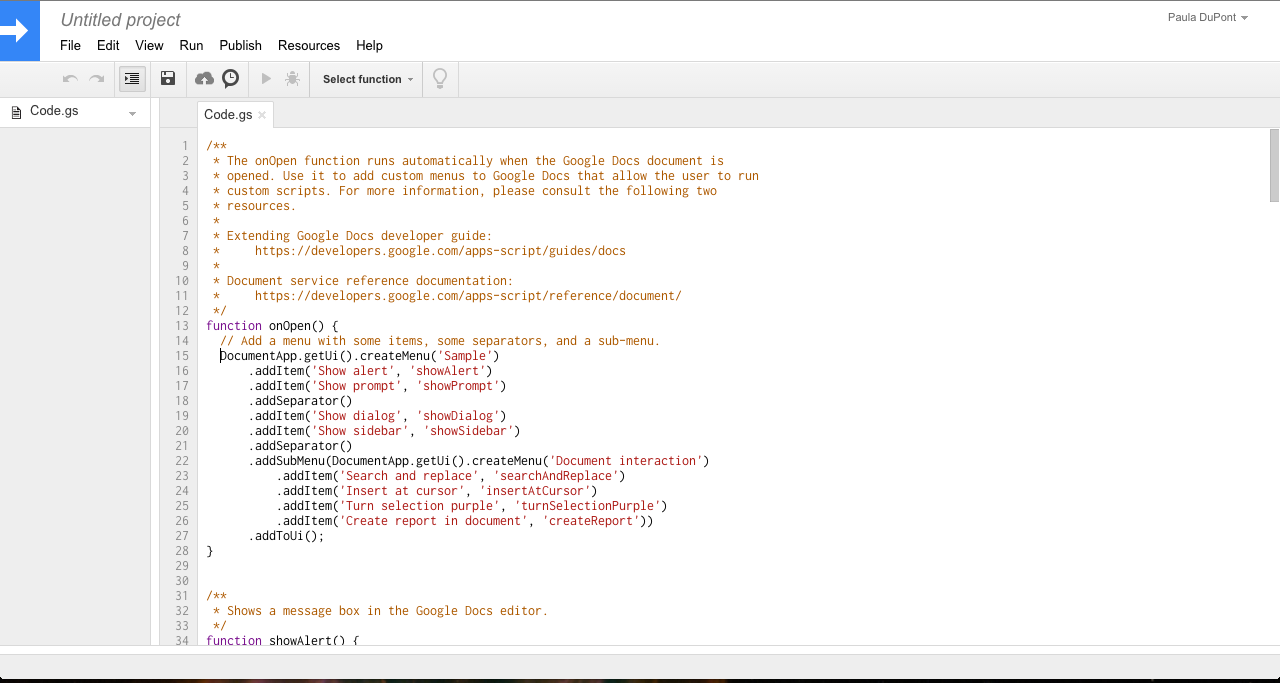This screenshot has width=1280, height=683.
Task: Open the View menu
Action: [x=149, y=46]
